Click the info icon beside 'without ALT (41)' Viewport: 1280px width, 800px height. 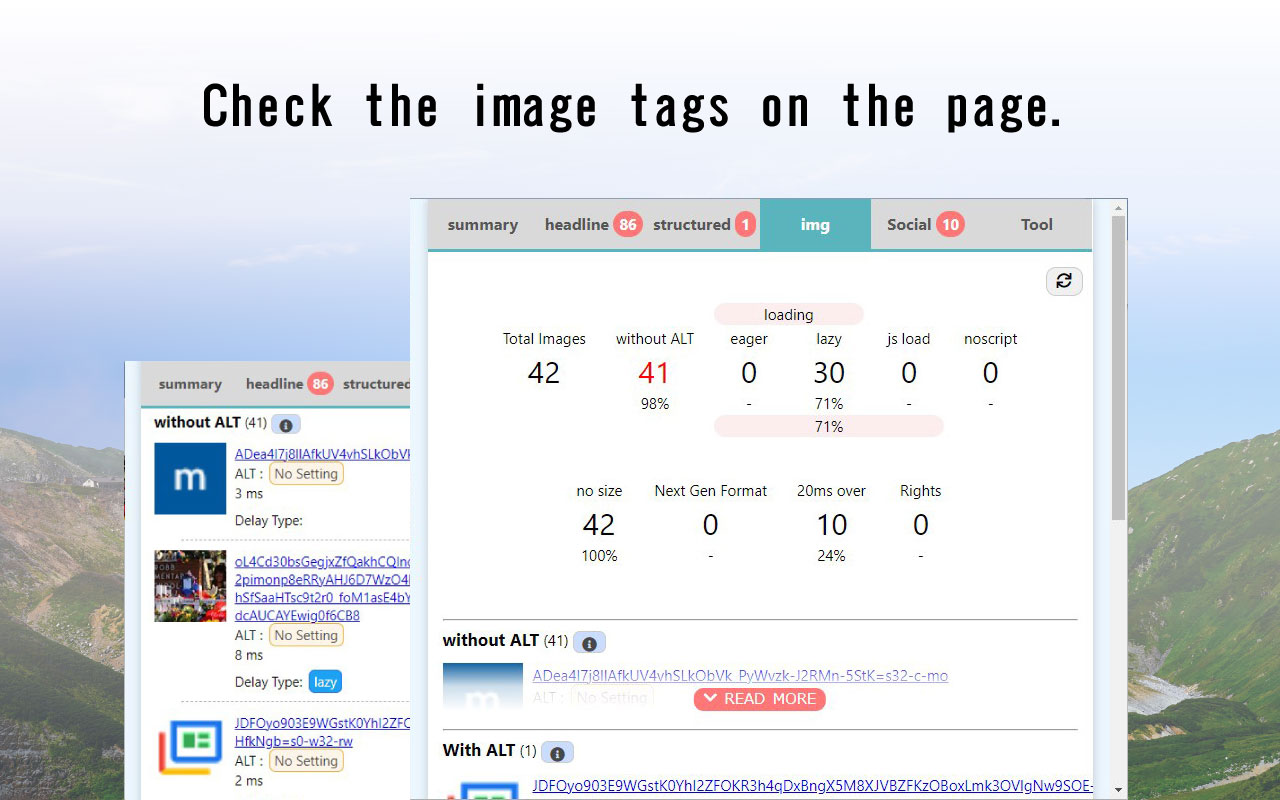(x=588, y=641)
